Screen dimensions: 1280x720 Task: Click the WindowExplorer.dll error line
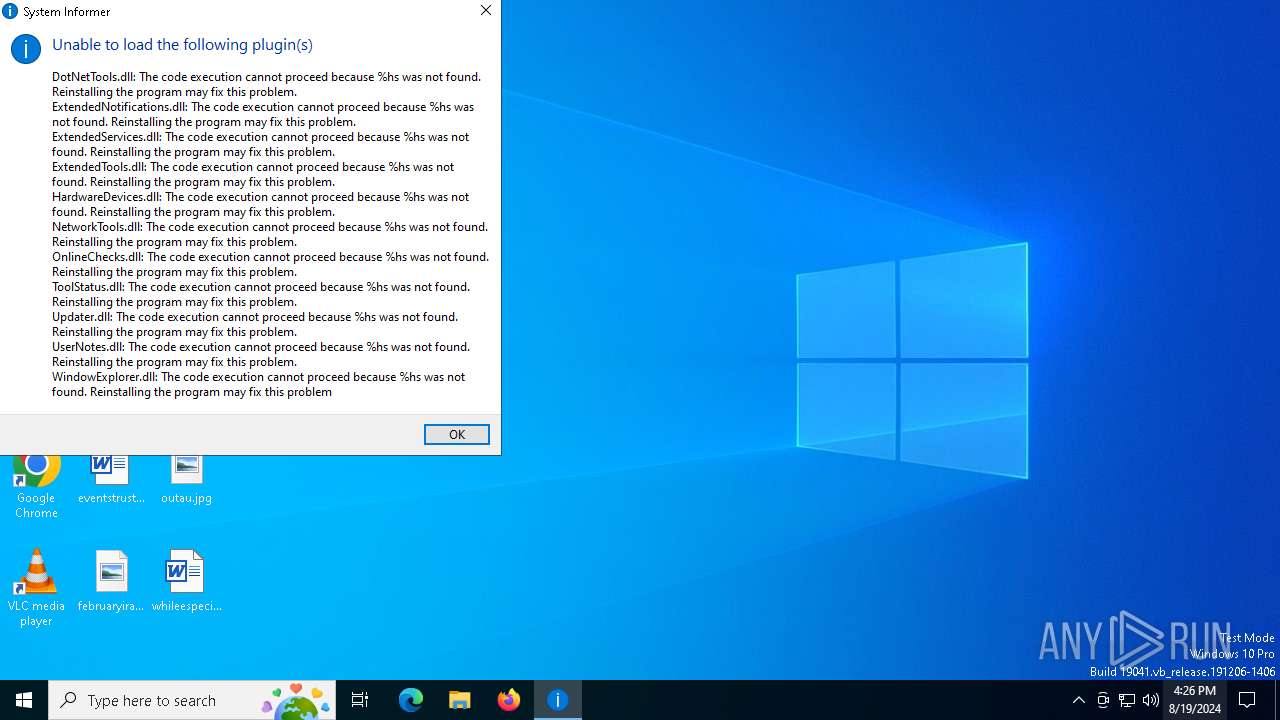(x=258, y=384)
